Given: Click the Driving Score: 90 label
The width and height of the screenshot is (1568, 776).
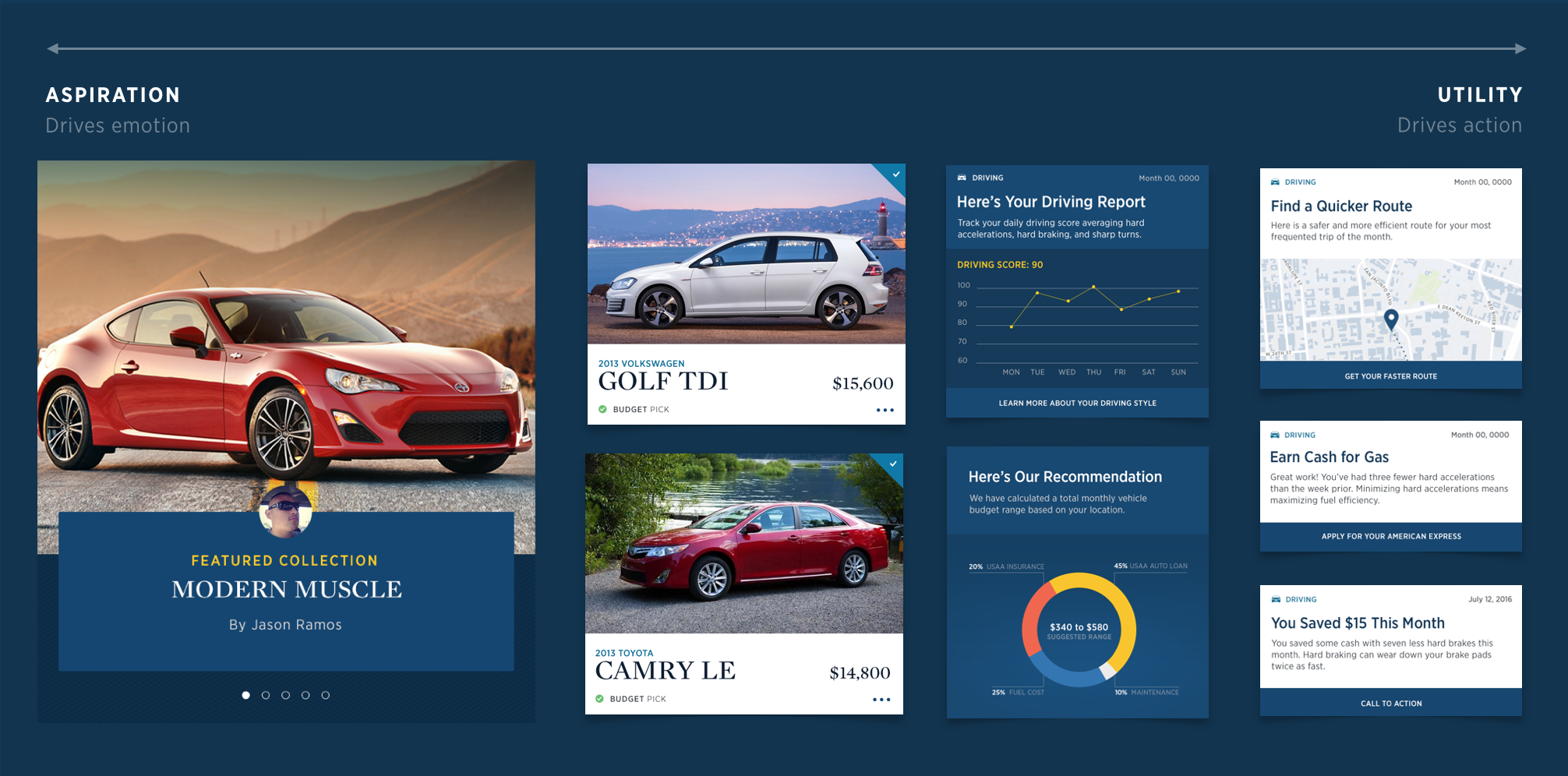Looking at the screenshot, I should [x=1000, y=265].
